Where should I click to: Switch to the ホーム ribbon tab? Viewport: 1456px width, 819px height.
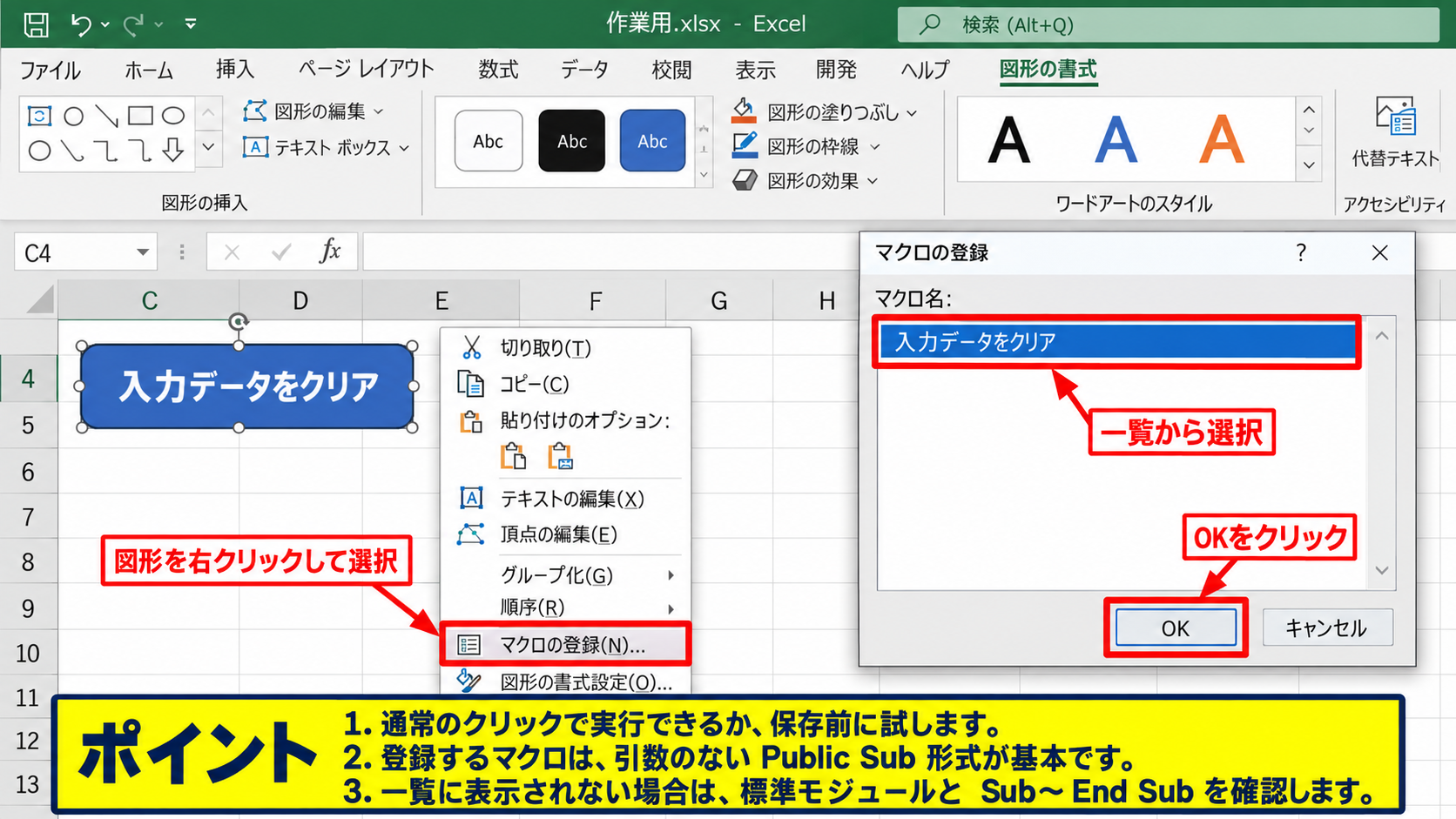(x=149, y=70)
